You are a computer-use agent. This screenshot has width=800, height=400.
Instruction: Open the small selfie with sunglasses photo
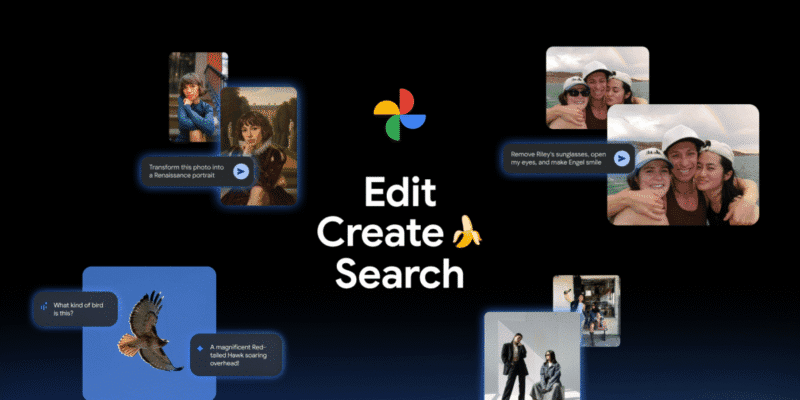point(597,88)
